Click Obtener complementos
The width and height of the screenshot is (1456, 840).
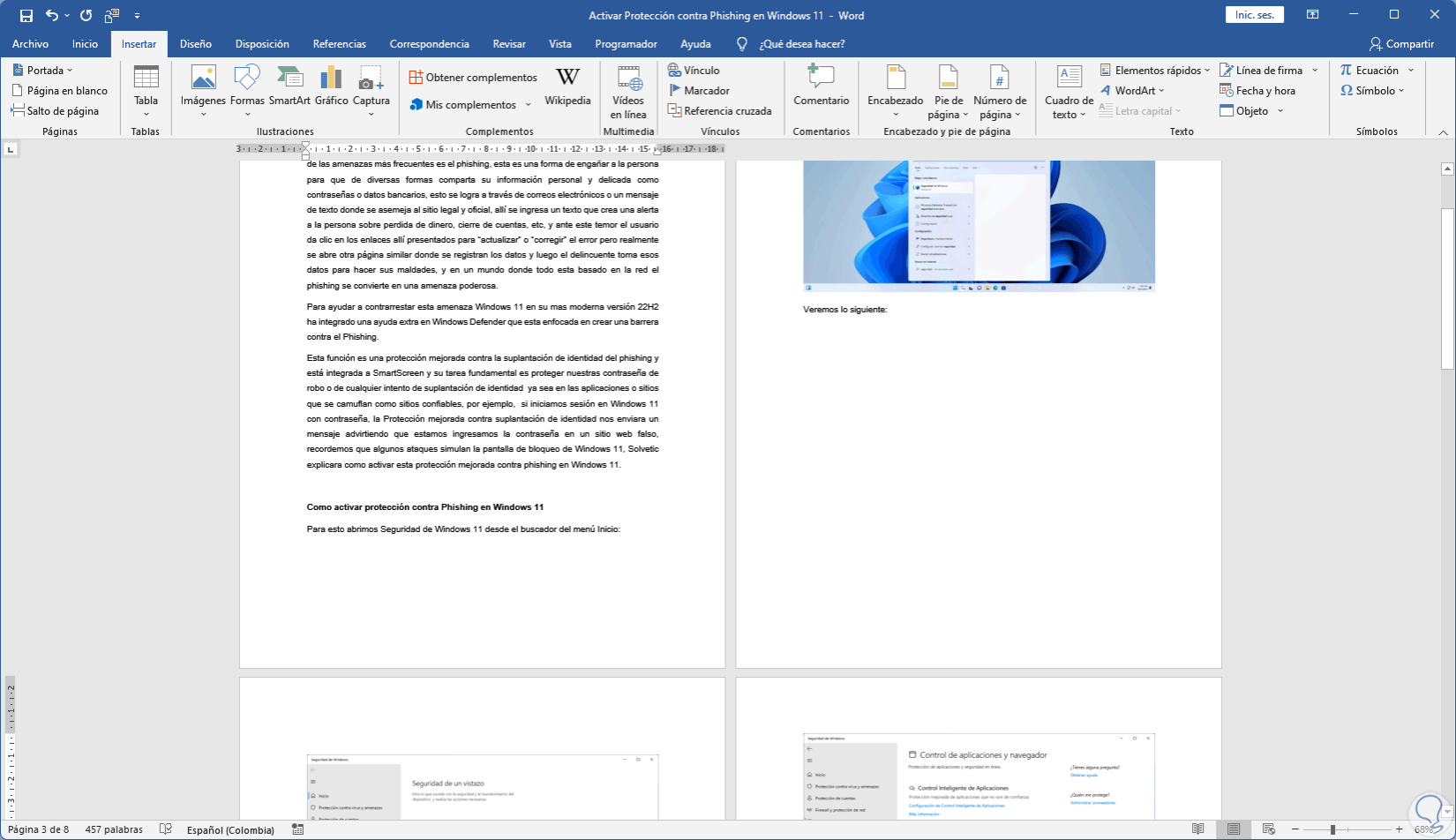tap(473, 78)
